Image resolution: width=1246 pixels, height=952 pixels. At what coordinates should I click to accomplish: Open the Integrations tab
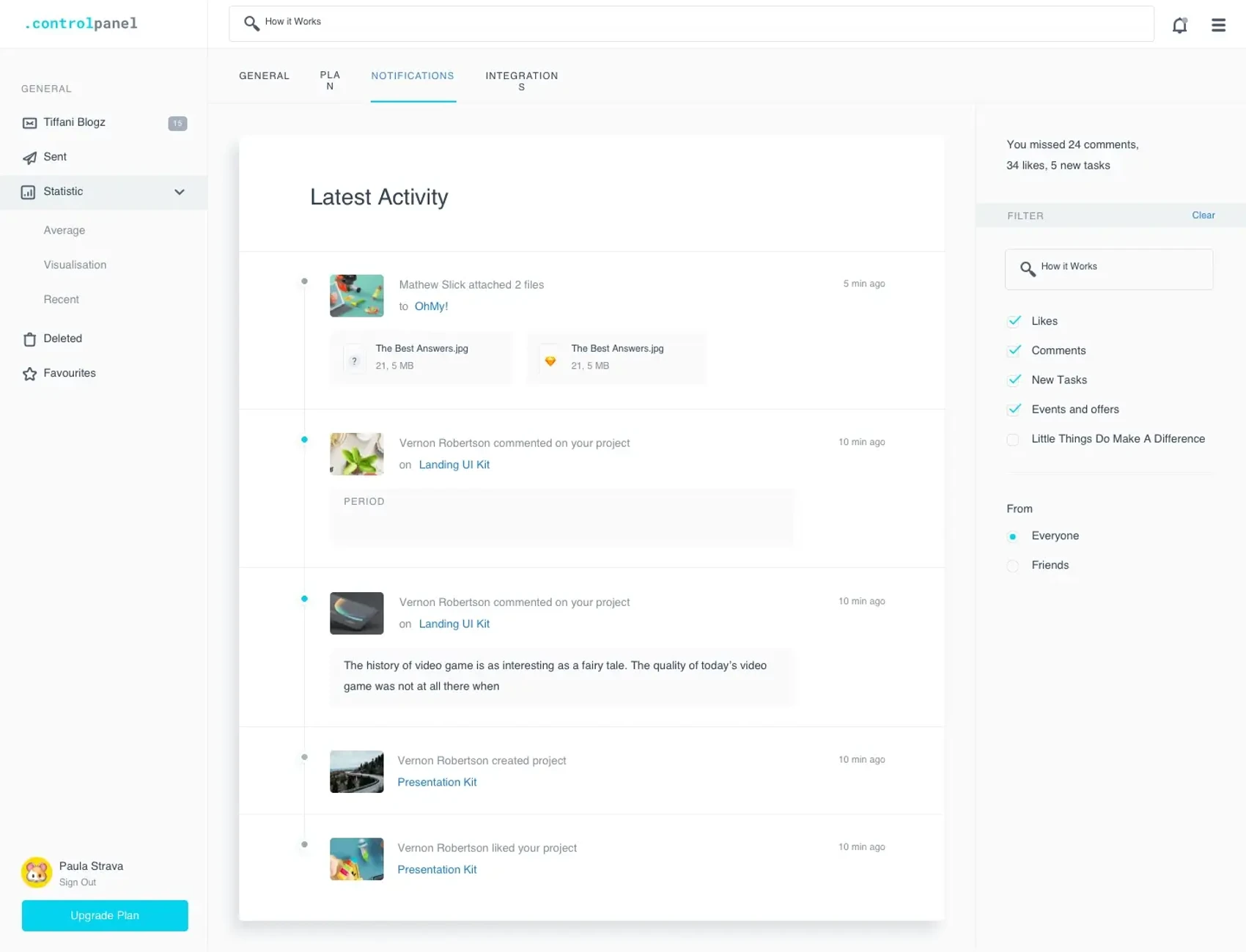coord(521,81)
